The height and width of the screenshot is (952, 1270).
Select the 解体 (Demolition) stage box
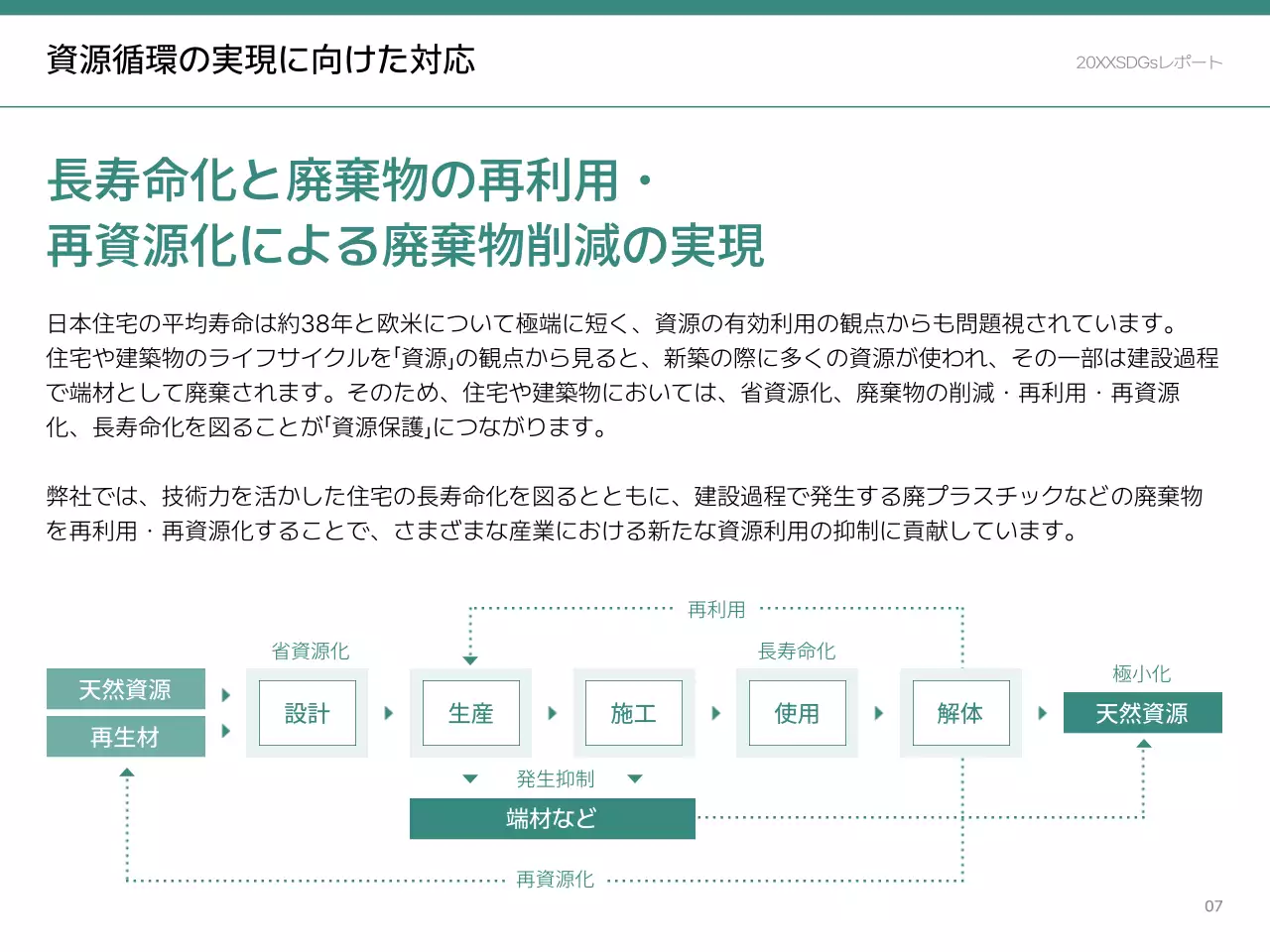click(959, 713)
